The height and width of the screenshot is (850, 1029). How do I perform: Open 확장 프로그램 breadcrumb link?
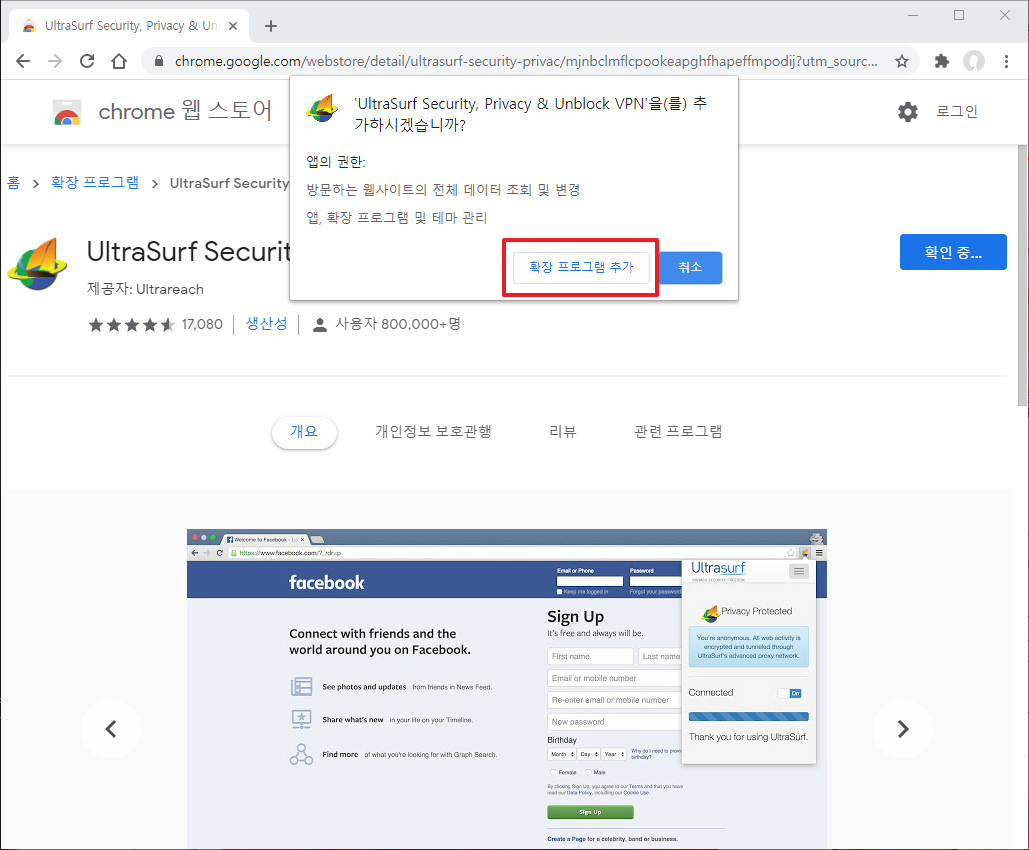(95, 182)
